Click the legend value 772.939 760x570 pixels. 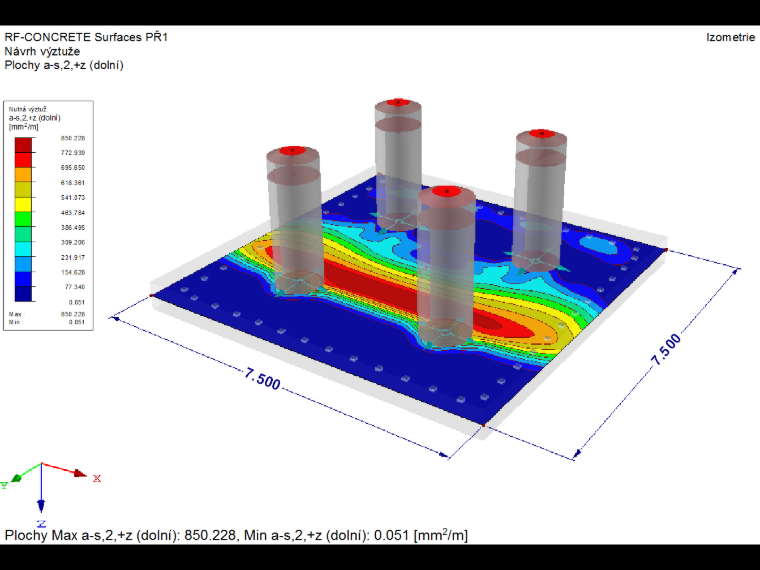pos(73,153)
